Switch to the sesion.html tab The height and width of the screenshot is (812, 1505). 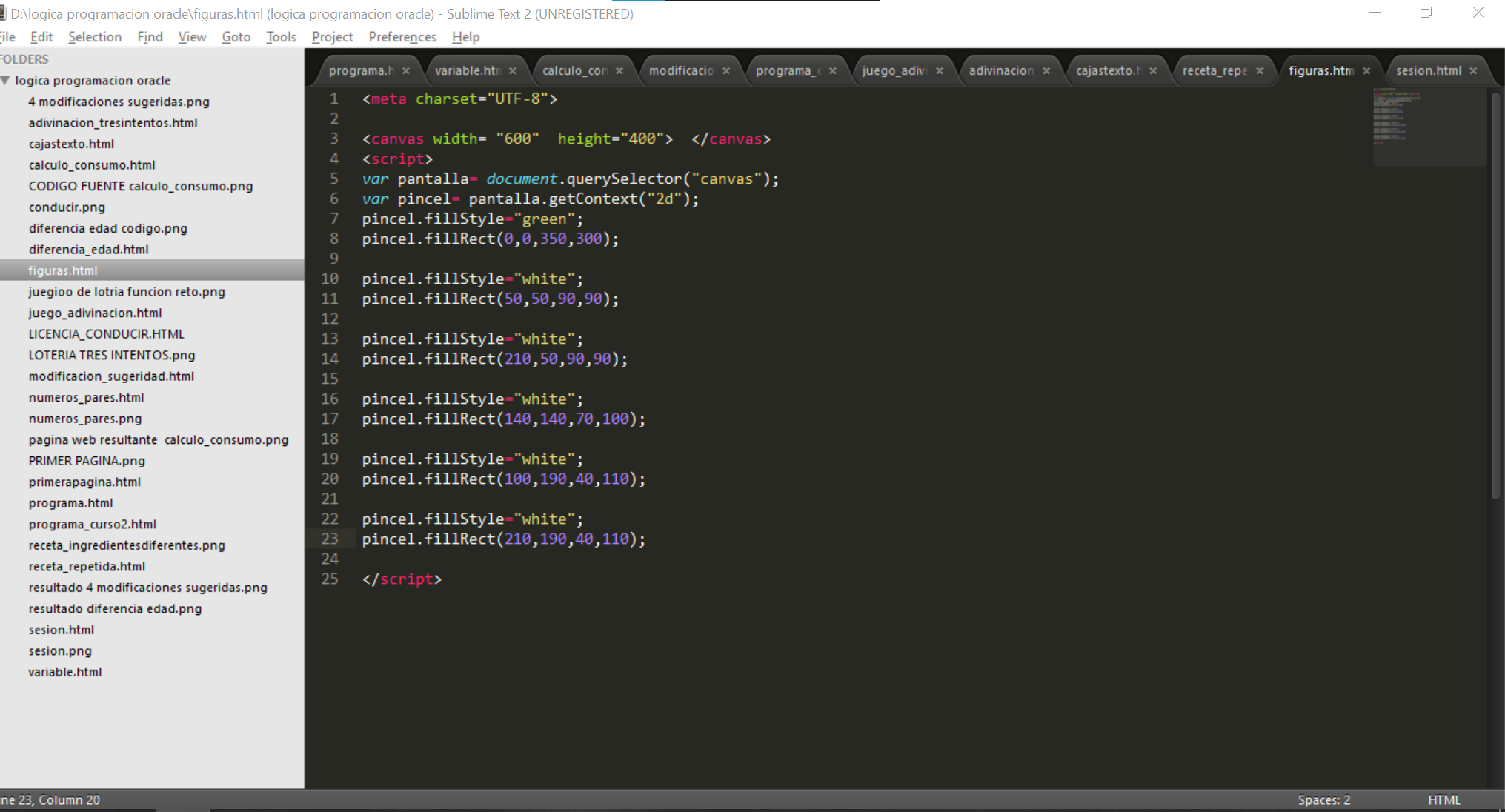[x=1429, y=71]
